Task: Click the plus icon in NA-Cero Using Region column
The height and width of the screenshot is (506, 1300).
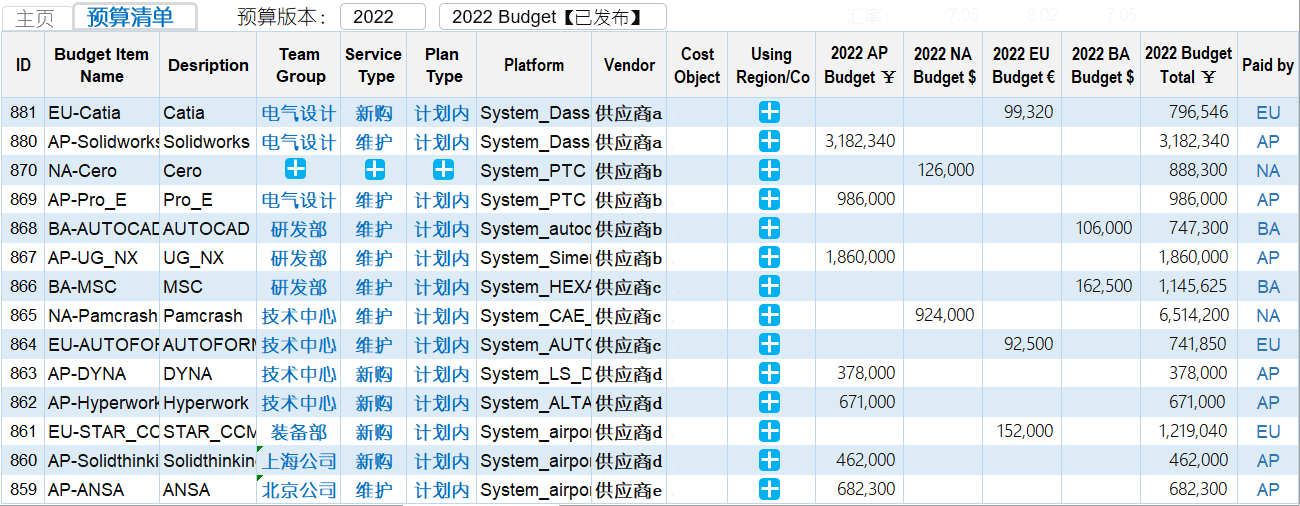Action: coord(769,171)
